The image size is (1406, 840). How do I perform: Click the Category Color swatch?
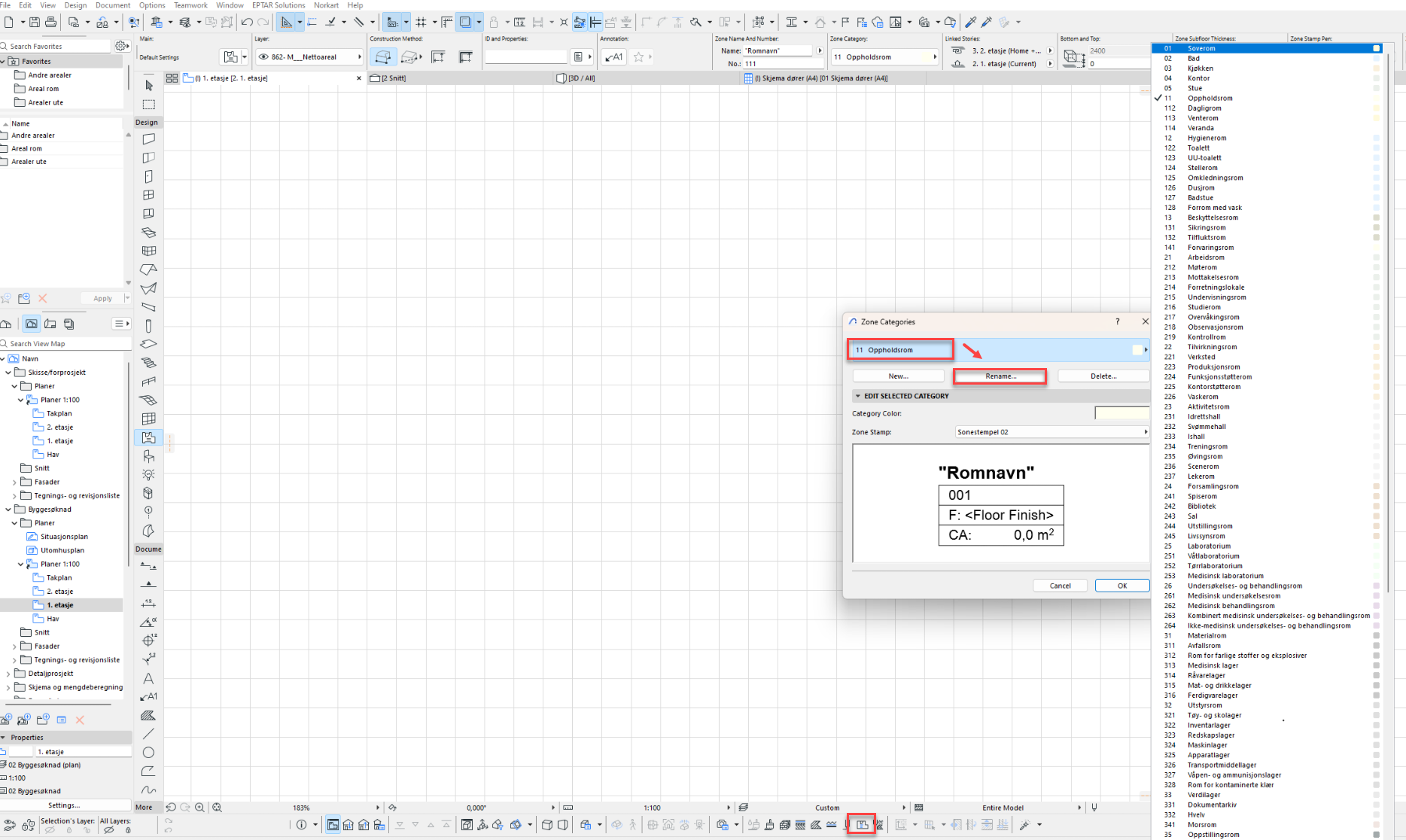tap(1121, 413)
